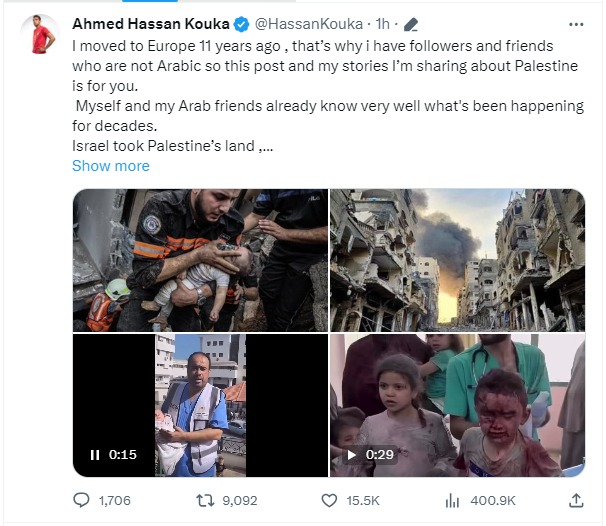This screenshot has width=606, height=526.
Task: Open photo of rescuer holding a baby
Action: pyautogui.click(x=200, y=260)
